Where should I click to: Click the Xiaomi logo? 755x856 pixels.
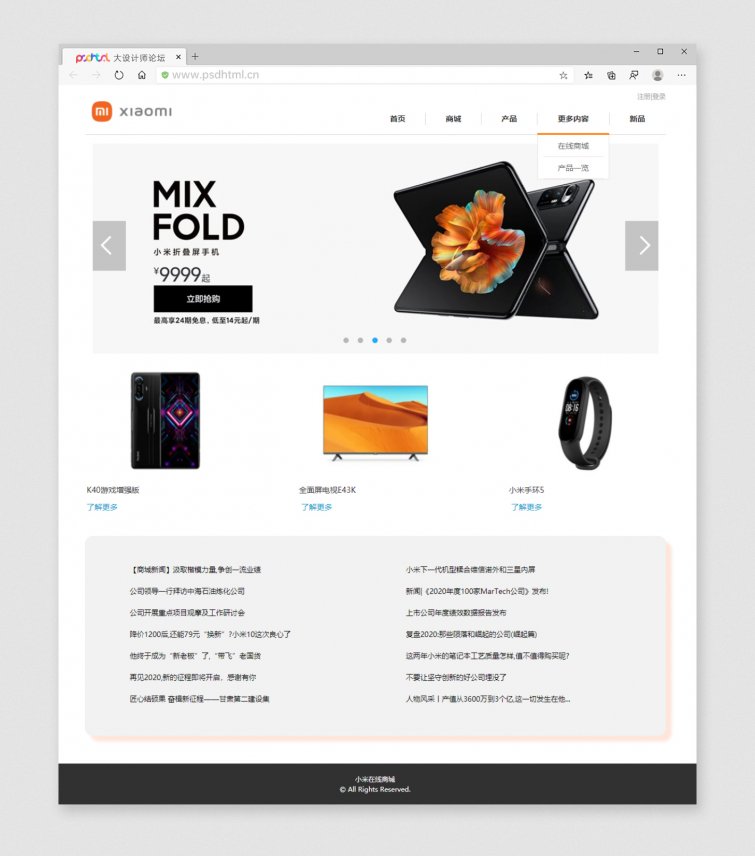point(132,111)
